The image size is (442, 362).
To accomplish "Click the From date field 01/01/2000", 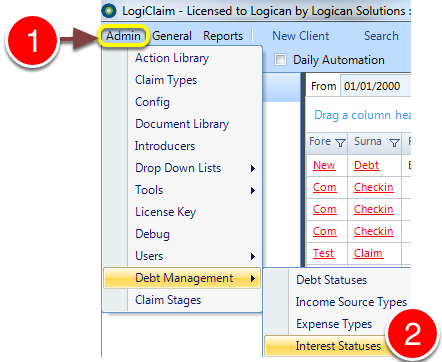I will [x=375, y=86].
